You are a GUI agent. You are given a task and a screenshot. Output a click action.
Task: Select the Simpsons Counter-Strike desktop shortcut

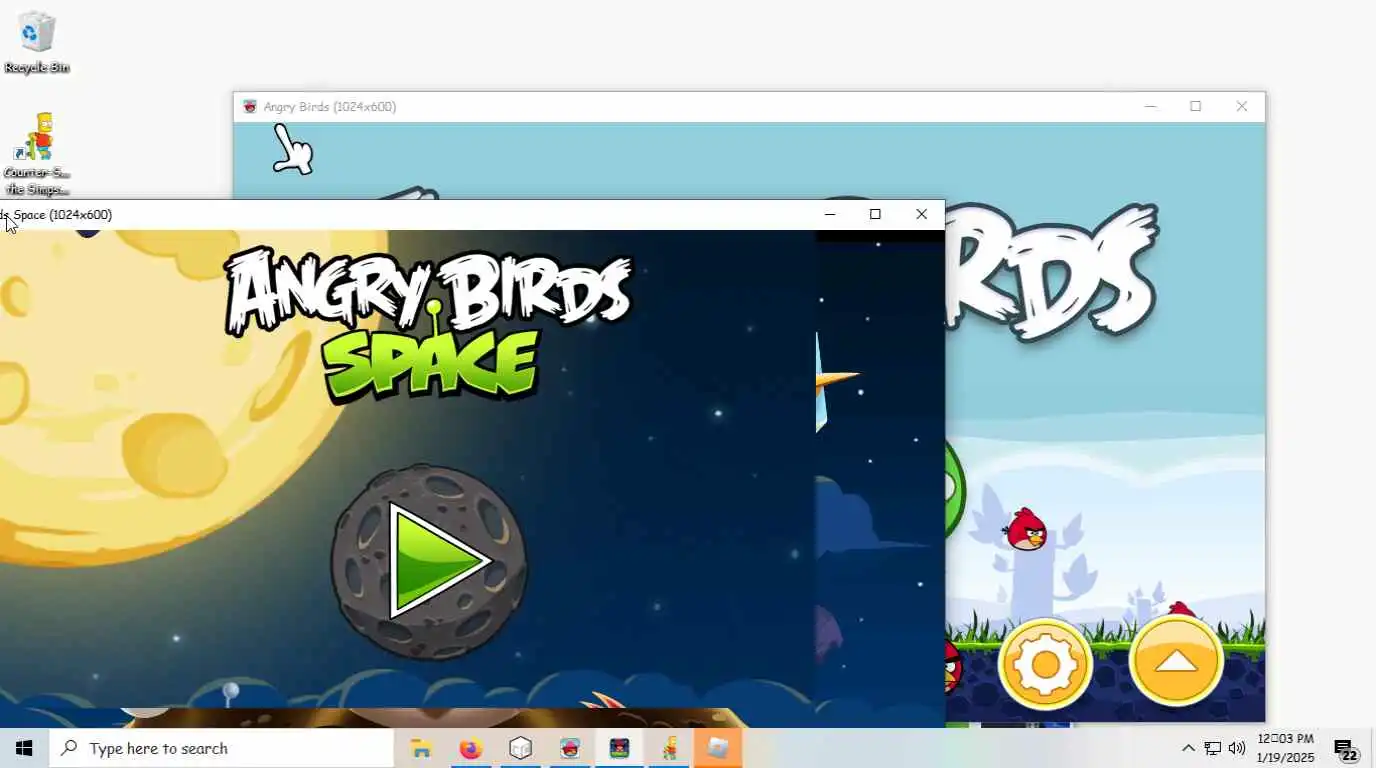click(x=37, y=154)
